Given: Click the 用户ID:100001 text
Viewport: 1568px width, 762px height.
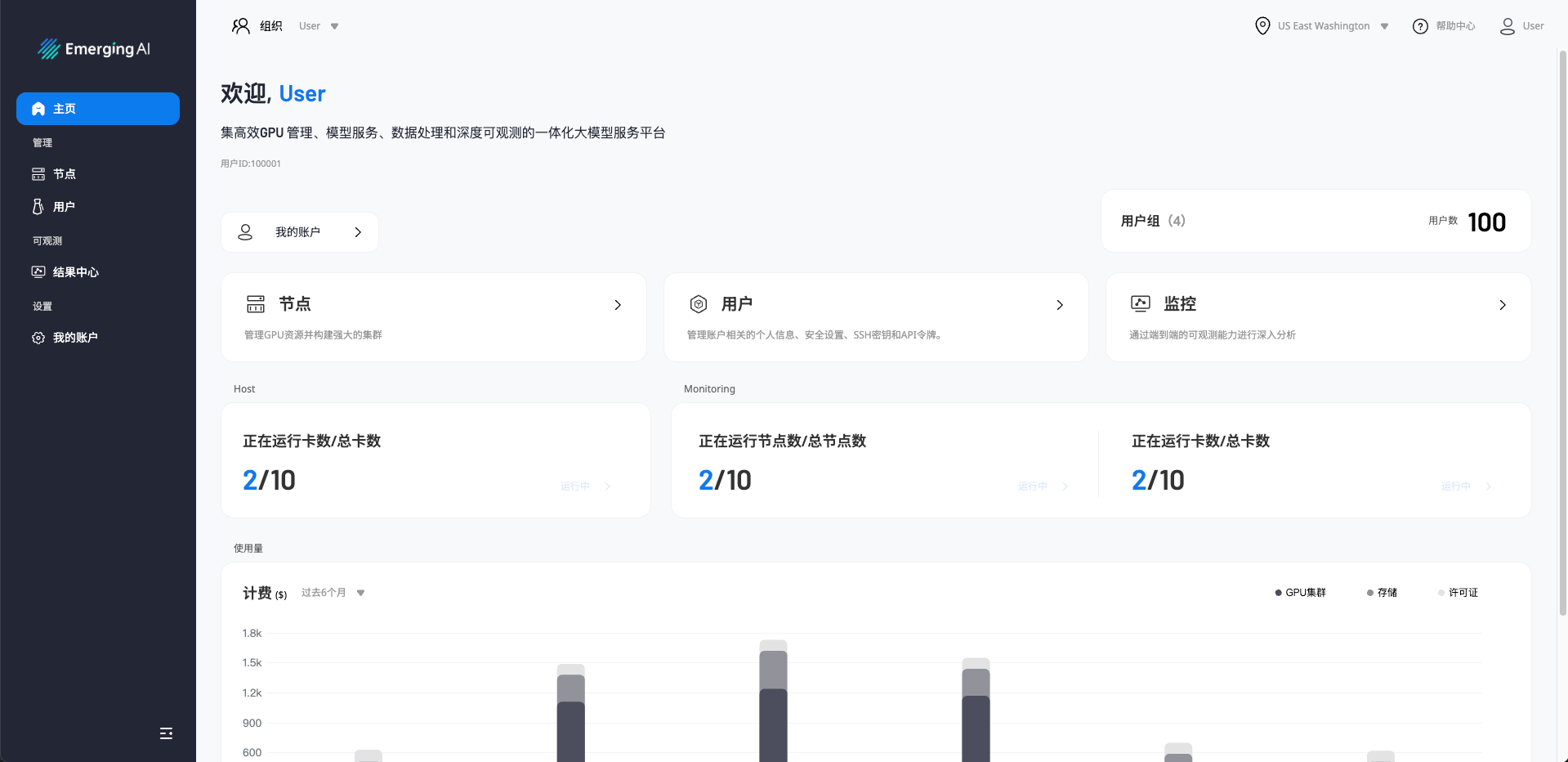Looking at the screenshot, I should (x=251, y=164).
